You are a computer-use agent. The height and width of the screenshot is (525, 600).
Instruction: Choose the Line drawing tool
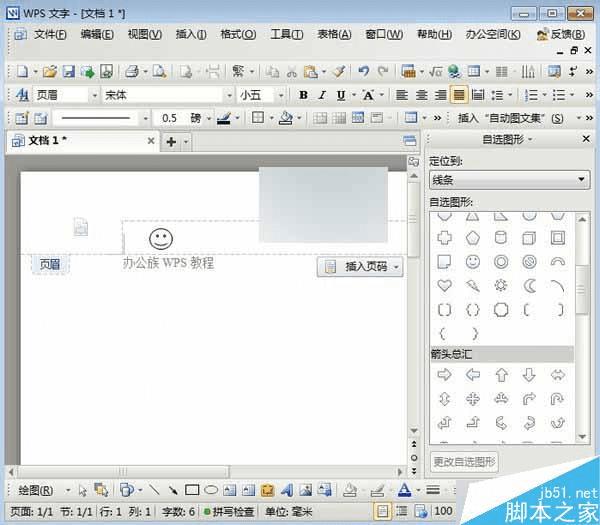154,490
